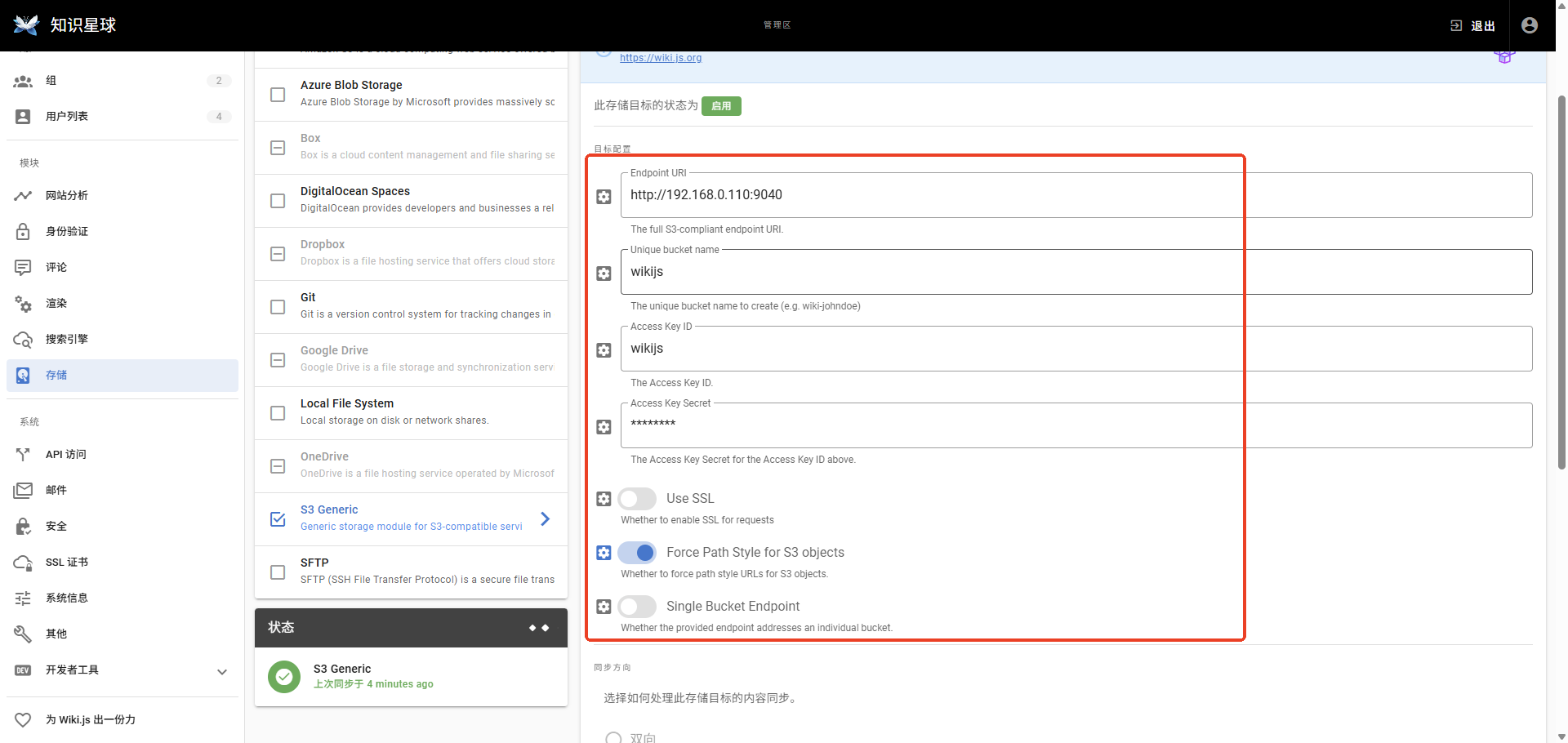Click the 为 Wiki.js 出一份力 link
Screen dimensions: 1568x743
pyautogui.click(x=122, y=720)
